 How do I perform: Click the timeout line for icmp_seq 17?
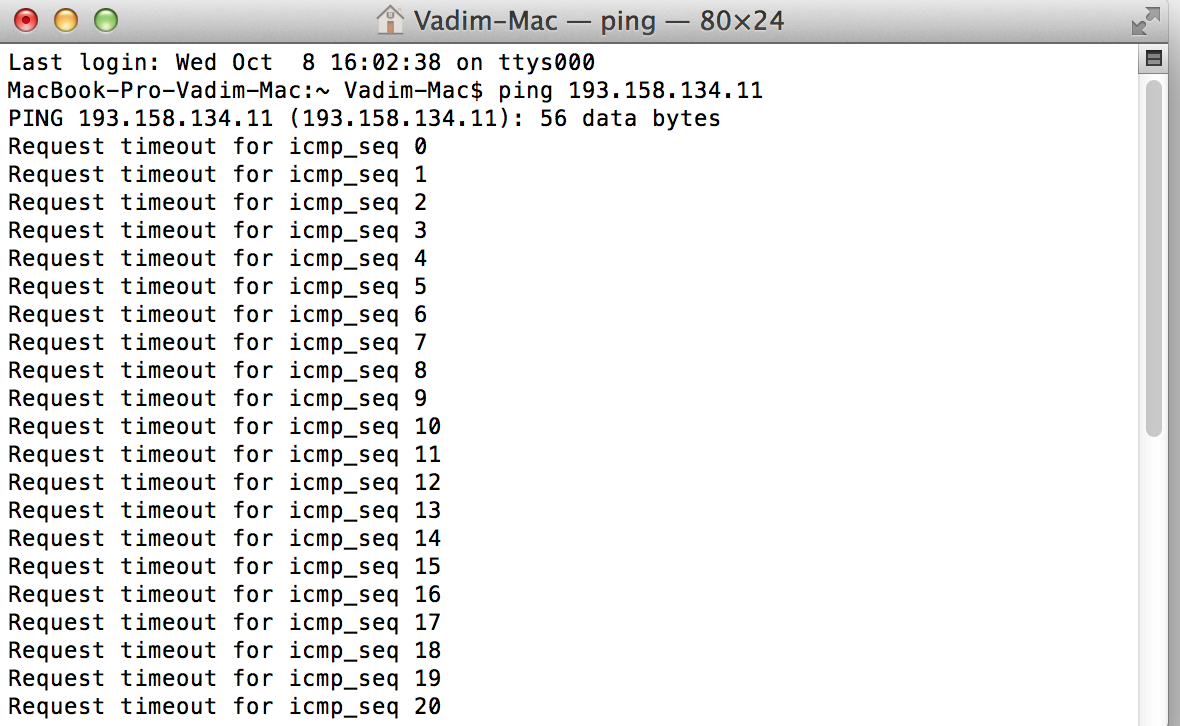[x=224, y=623]
